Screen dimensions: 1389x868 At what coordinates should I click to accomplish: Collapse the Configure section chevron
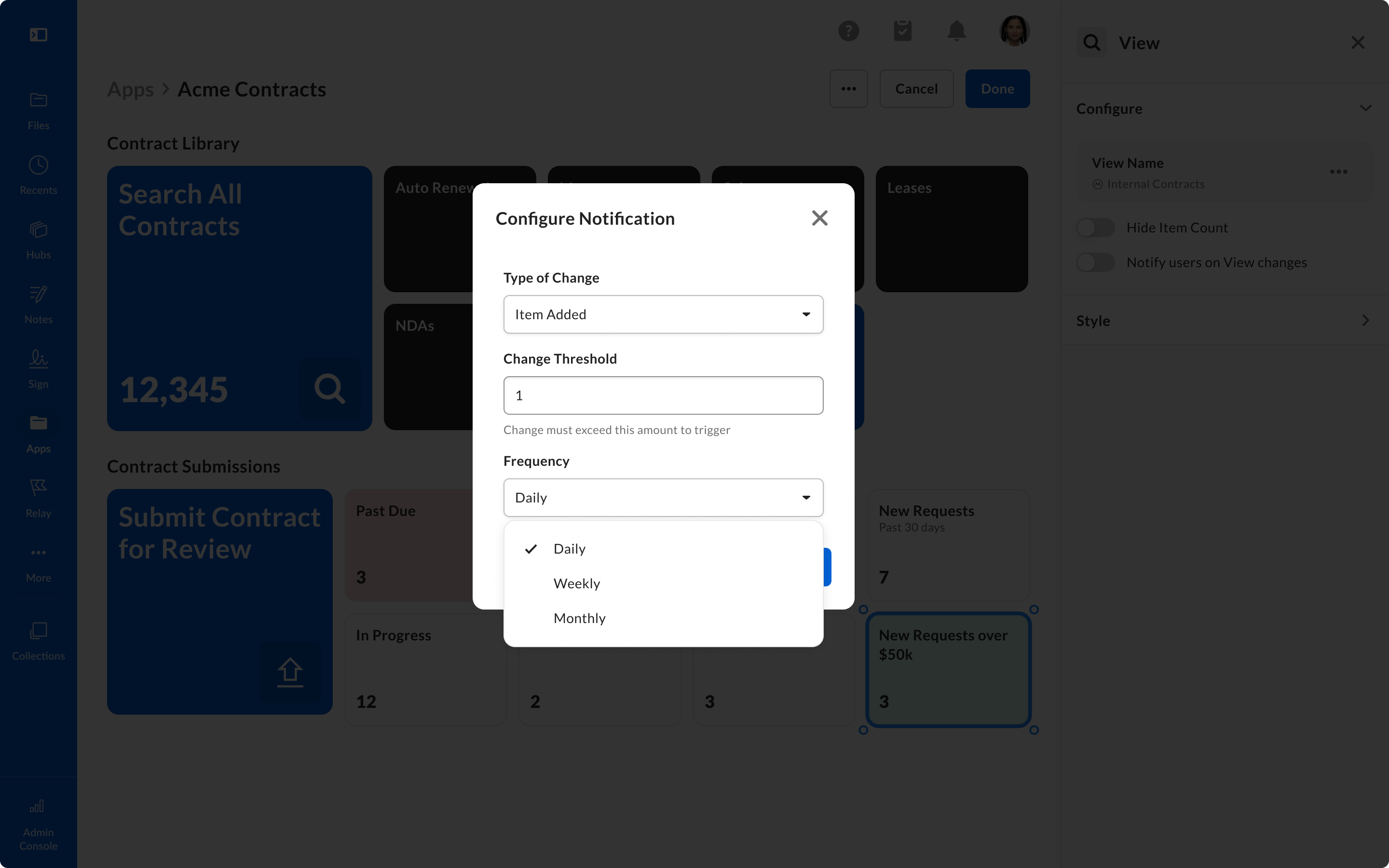click(1365, 108)
